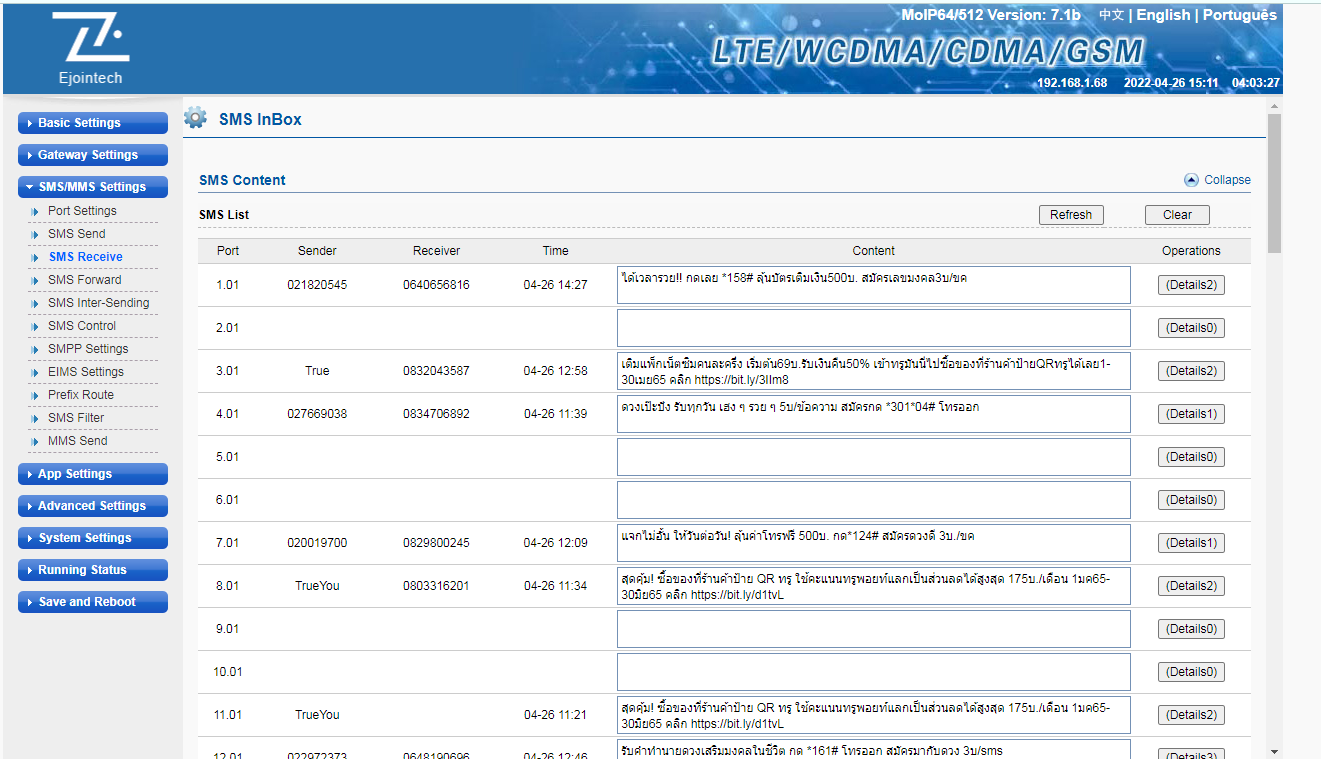Click arrow icon beside SMS Forward
1321x759 pixels.
(x=36, y=281)
